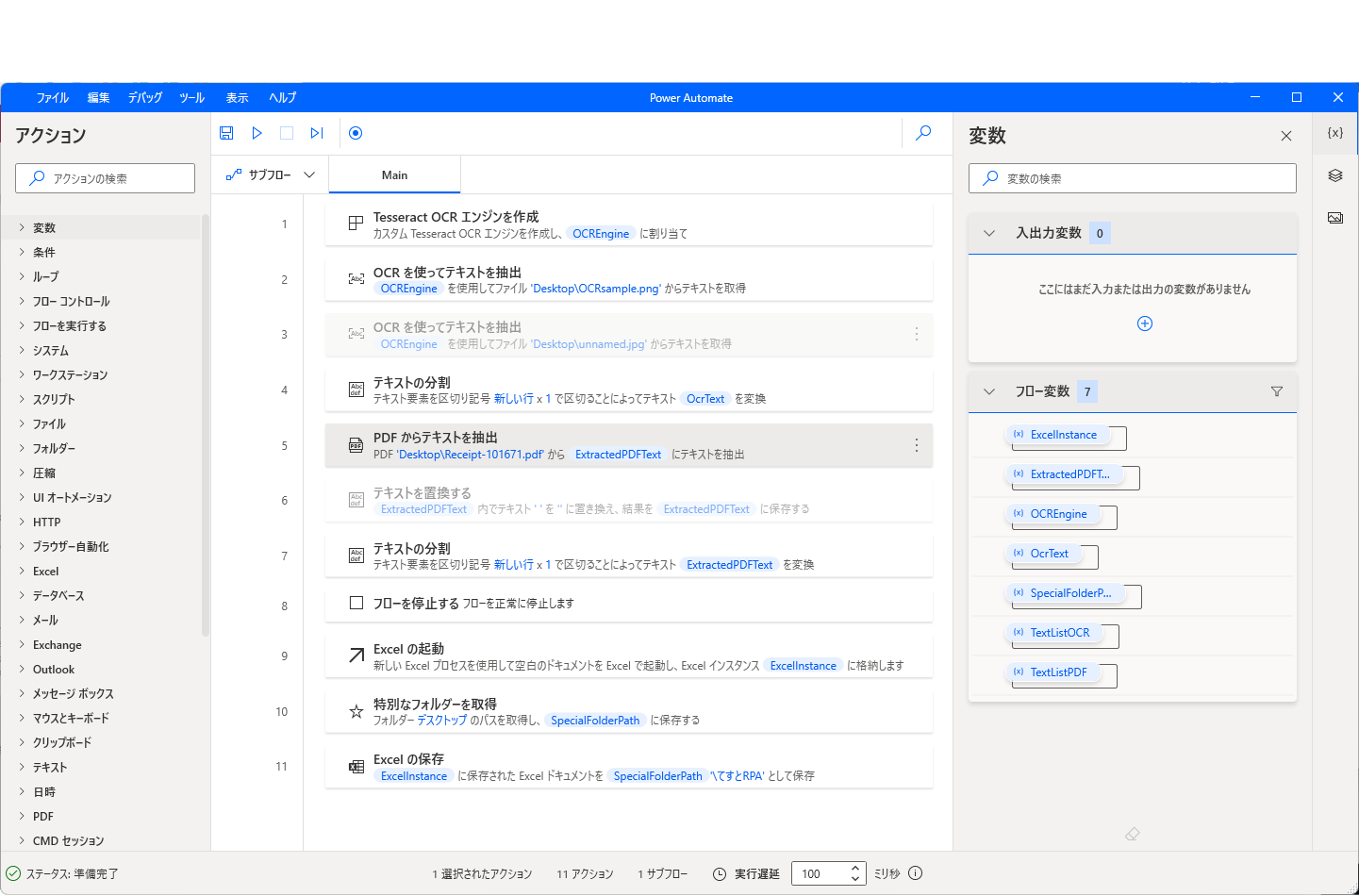Click the 実行遅延 value field showing 100
Screen dimensions: 1359x896
[x=818, y=874]
